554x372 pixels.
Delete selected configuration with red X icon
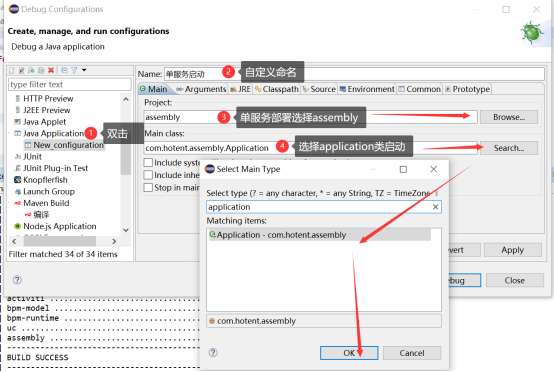(x=51, y=70)
